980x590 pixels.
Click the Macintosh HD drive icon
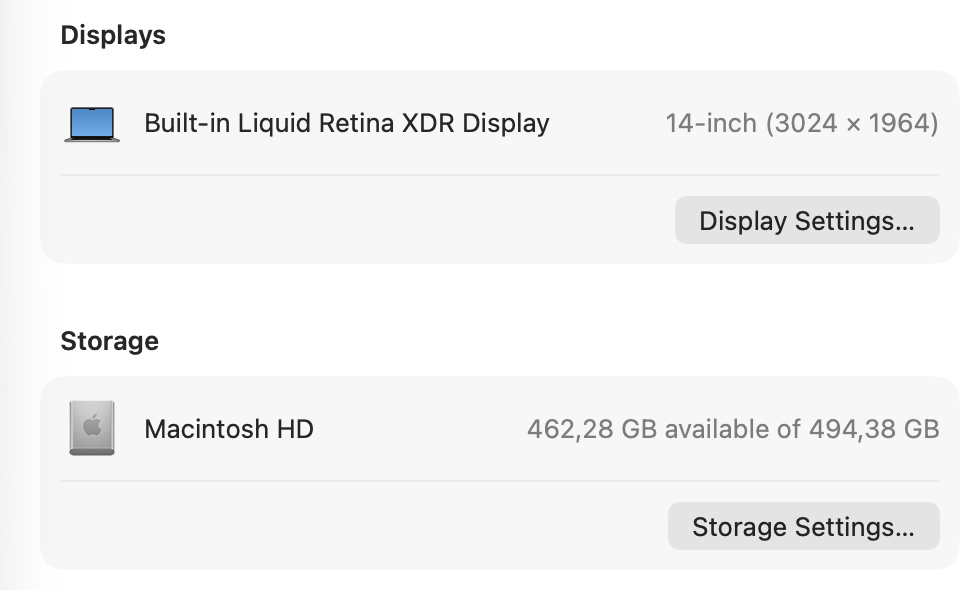pos(92,429)
